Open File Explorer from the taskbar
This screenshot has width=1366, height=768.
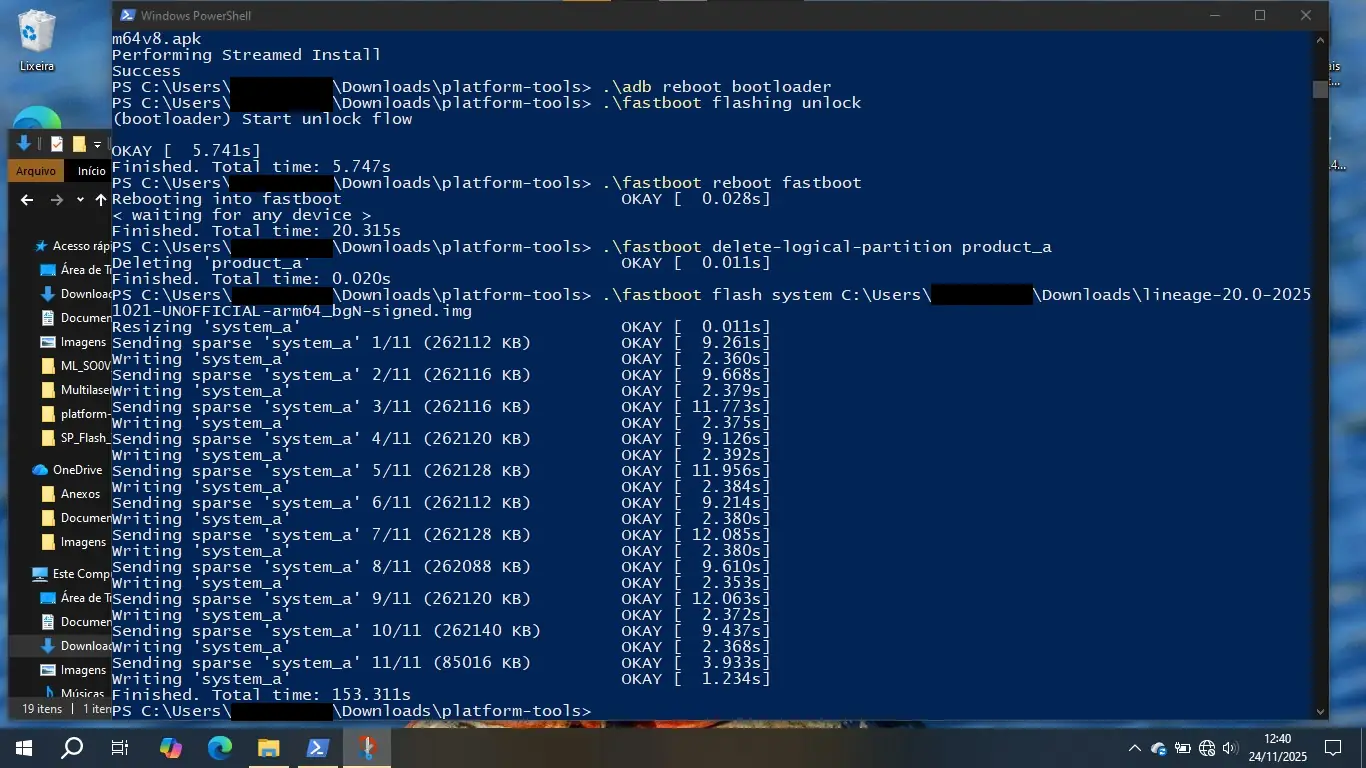pyautogui.click(x=267, y=747)
